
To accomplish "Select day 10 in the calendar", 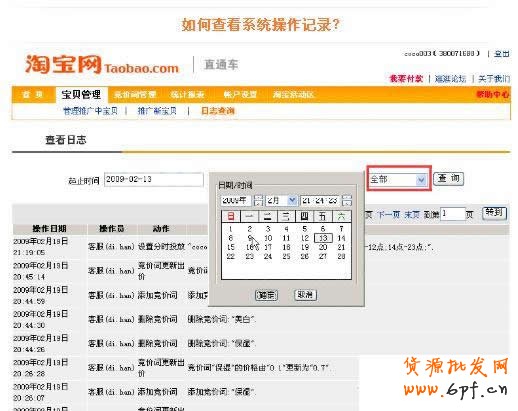I will click(268, 238).
